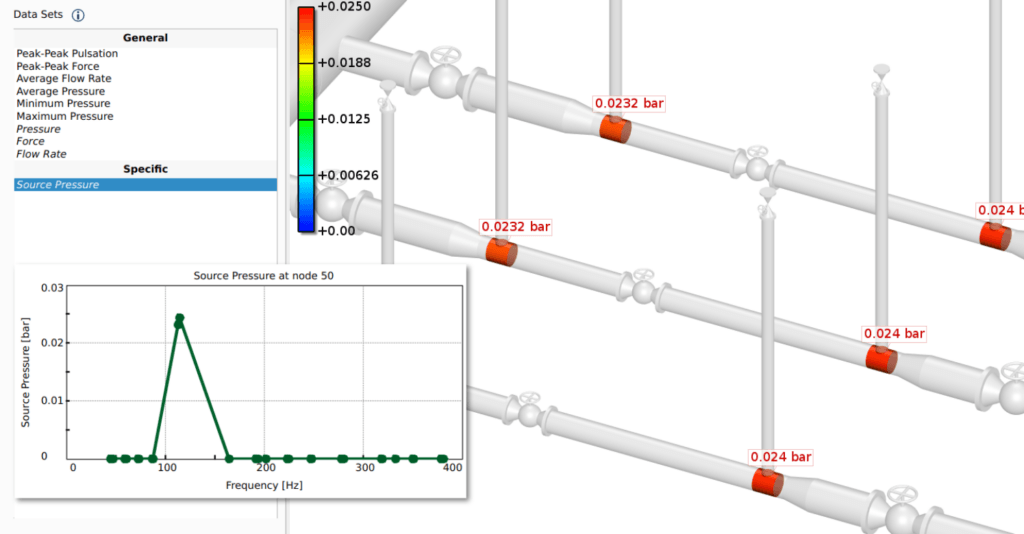This screenshot has width=1024, height=534.
Task: Click the +0.00 legend value
Action: click(336, 230)
